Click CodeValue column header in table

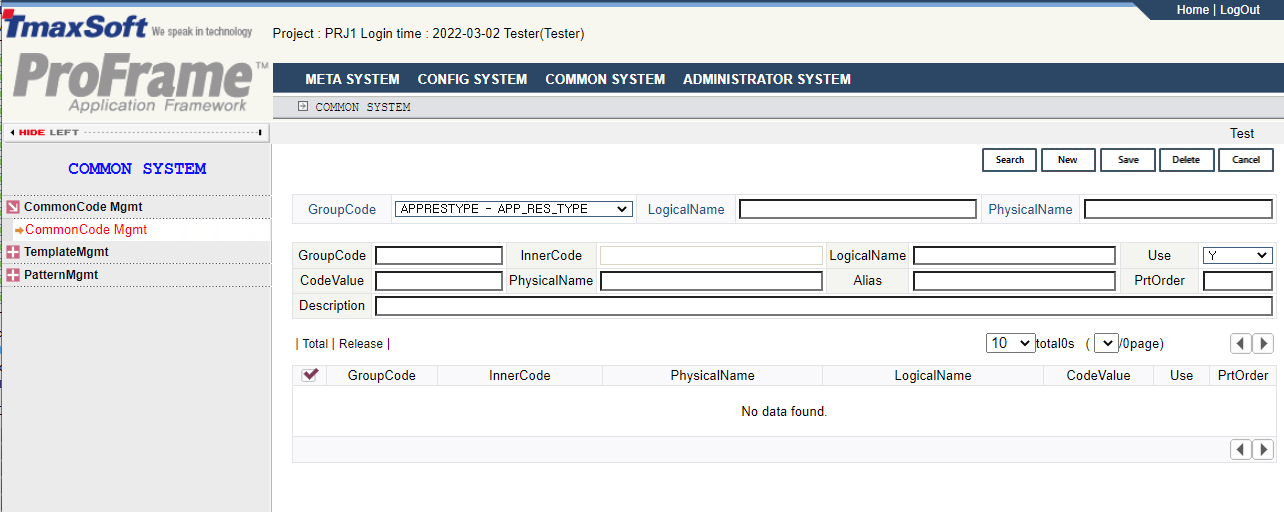click(1098, 376)
